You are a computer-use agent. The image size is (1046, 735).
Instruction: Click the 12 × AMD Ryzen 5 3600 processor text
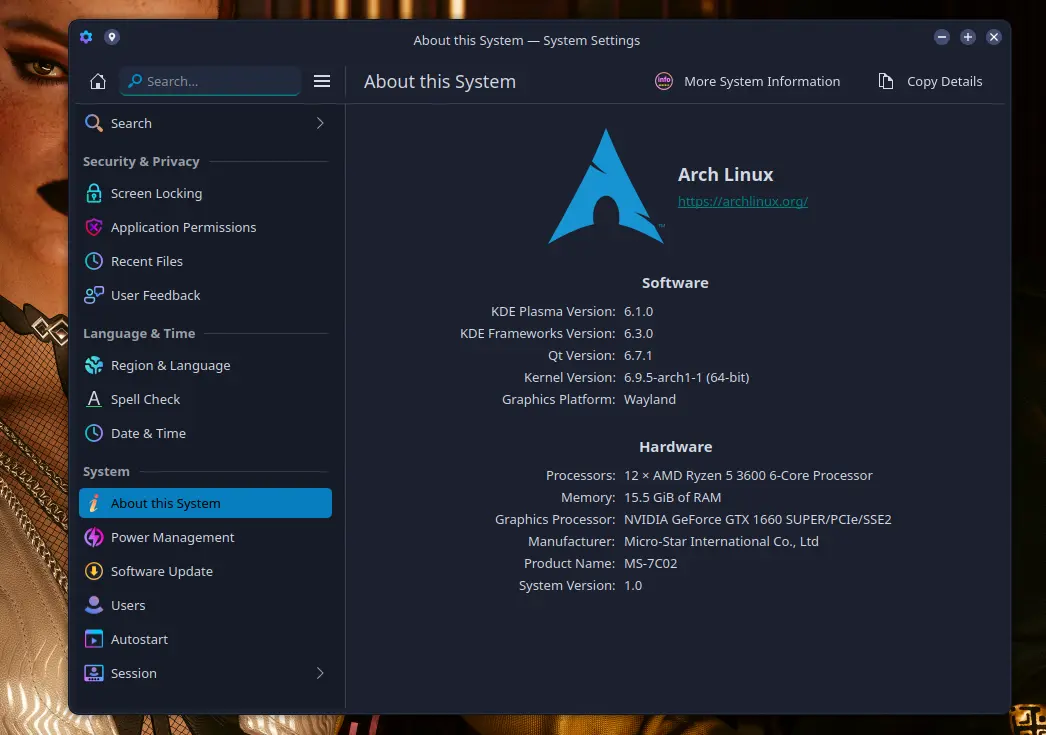pyautogui.click(x=748, y=476)
